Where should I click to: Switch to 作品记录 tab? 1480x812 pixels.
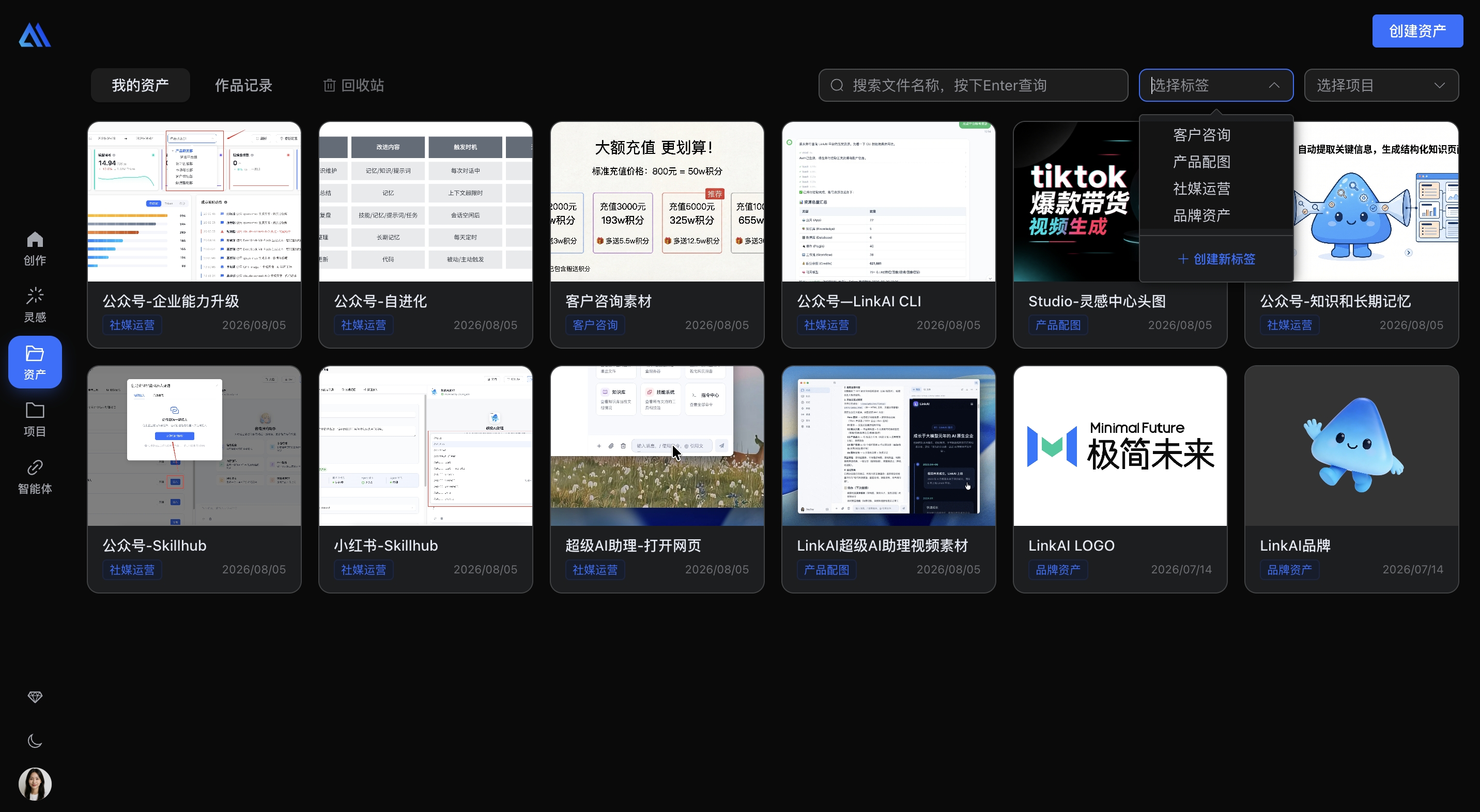[x=243, y=86]
